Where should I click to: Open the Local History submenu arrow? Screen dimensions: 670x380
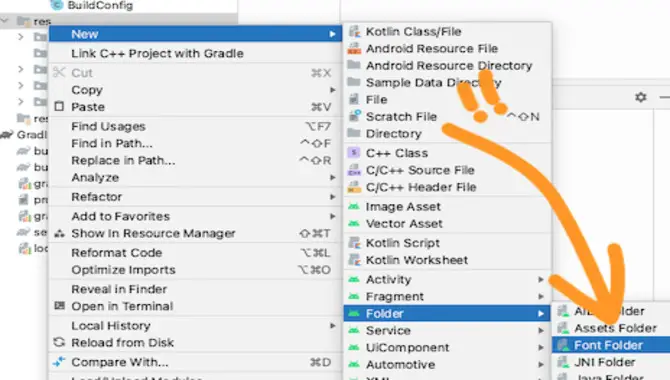[332, 326]
